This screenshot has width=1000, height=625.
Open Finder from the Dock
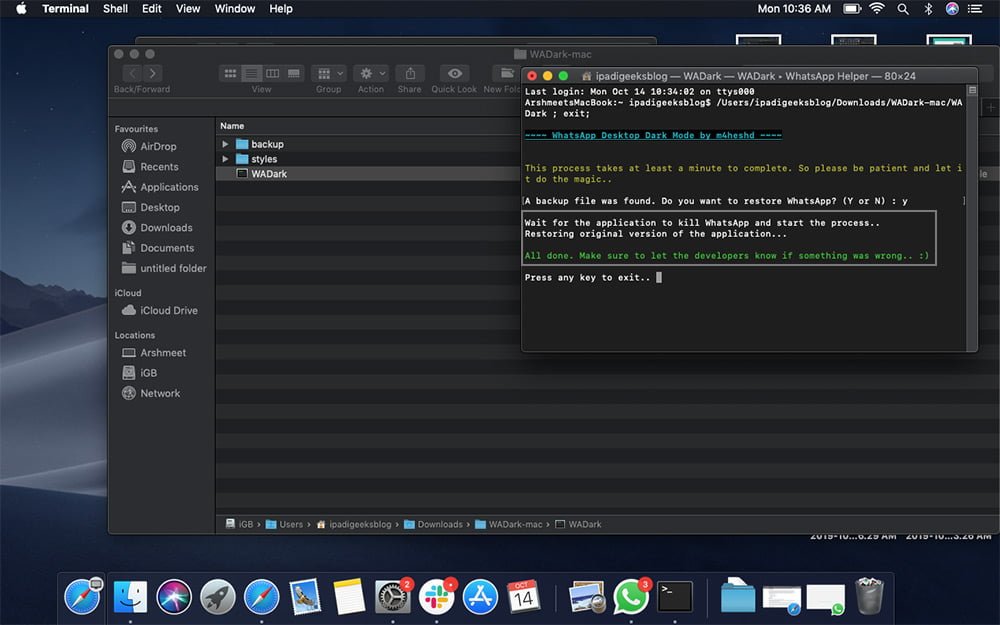click(130, 597)
